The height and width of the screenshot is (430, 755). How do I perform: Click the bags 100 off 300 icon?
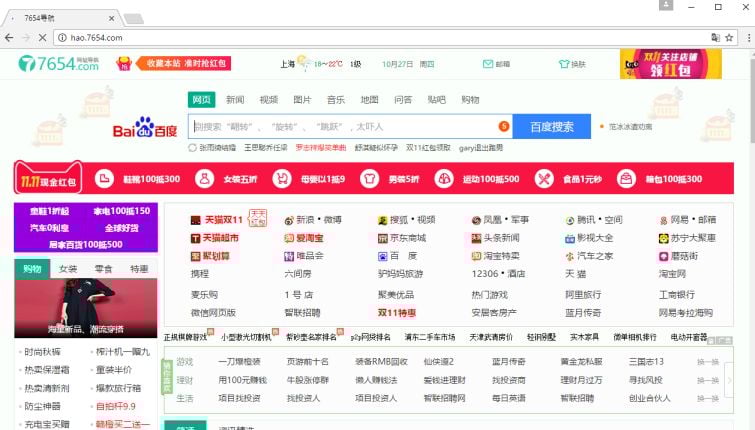coord(626,179)
